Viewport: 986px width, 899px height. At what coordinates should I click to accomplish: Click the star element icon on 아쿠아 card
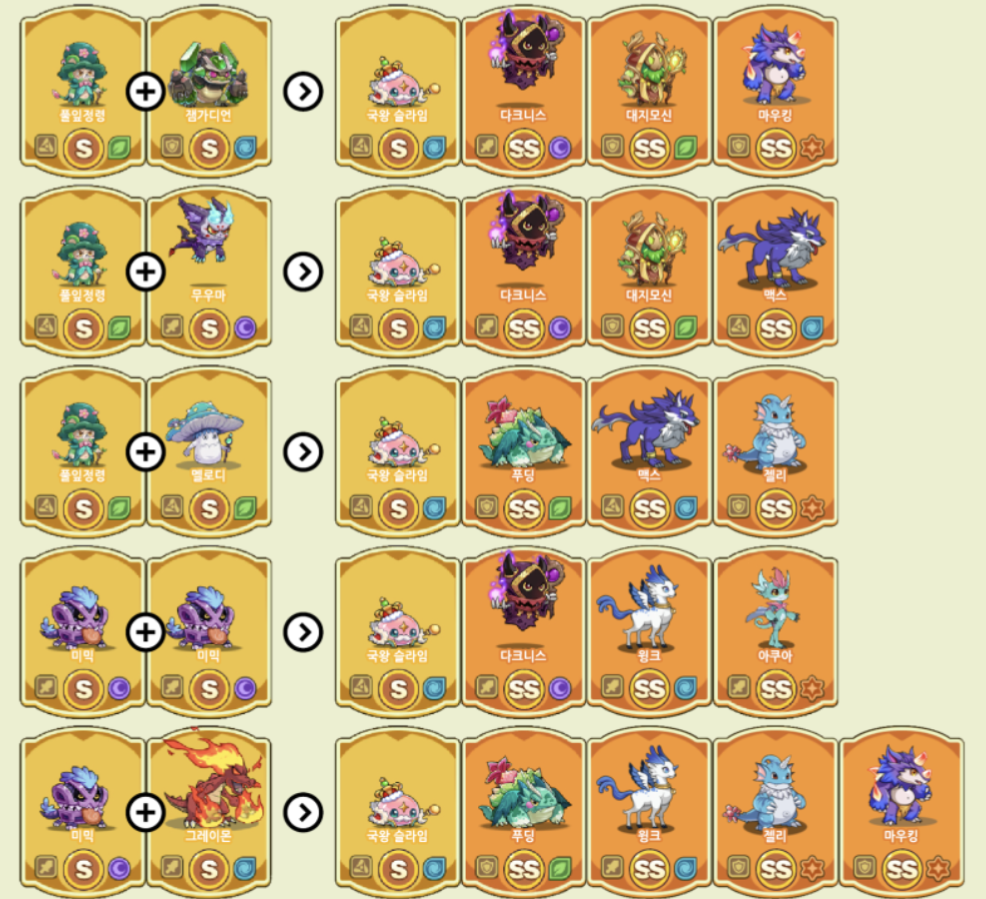pos(812,688)
